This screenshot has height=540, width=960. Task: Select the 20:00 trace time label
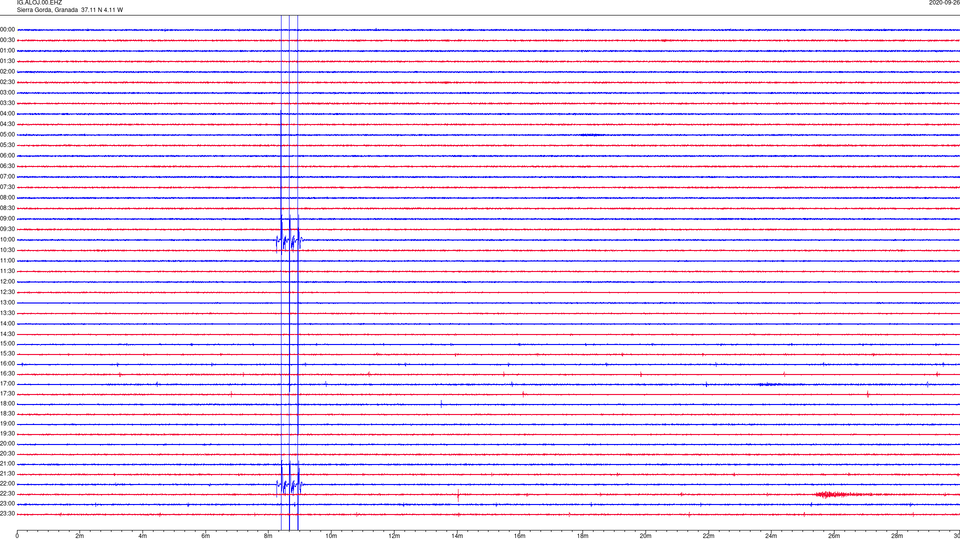pyautogui.click(x=8, y=444)
